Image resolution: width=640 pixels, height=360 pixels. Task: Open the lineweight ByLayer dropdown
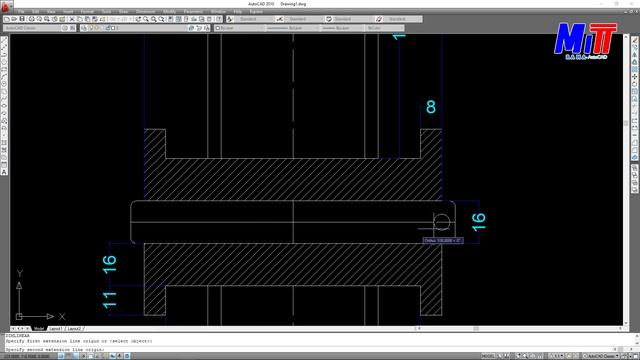click(342, 28)
